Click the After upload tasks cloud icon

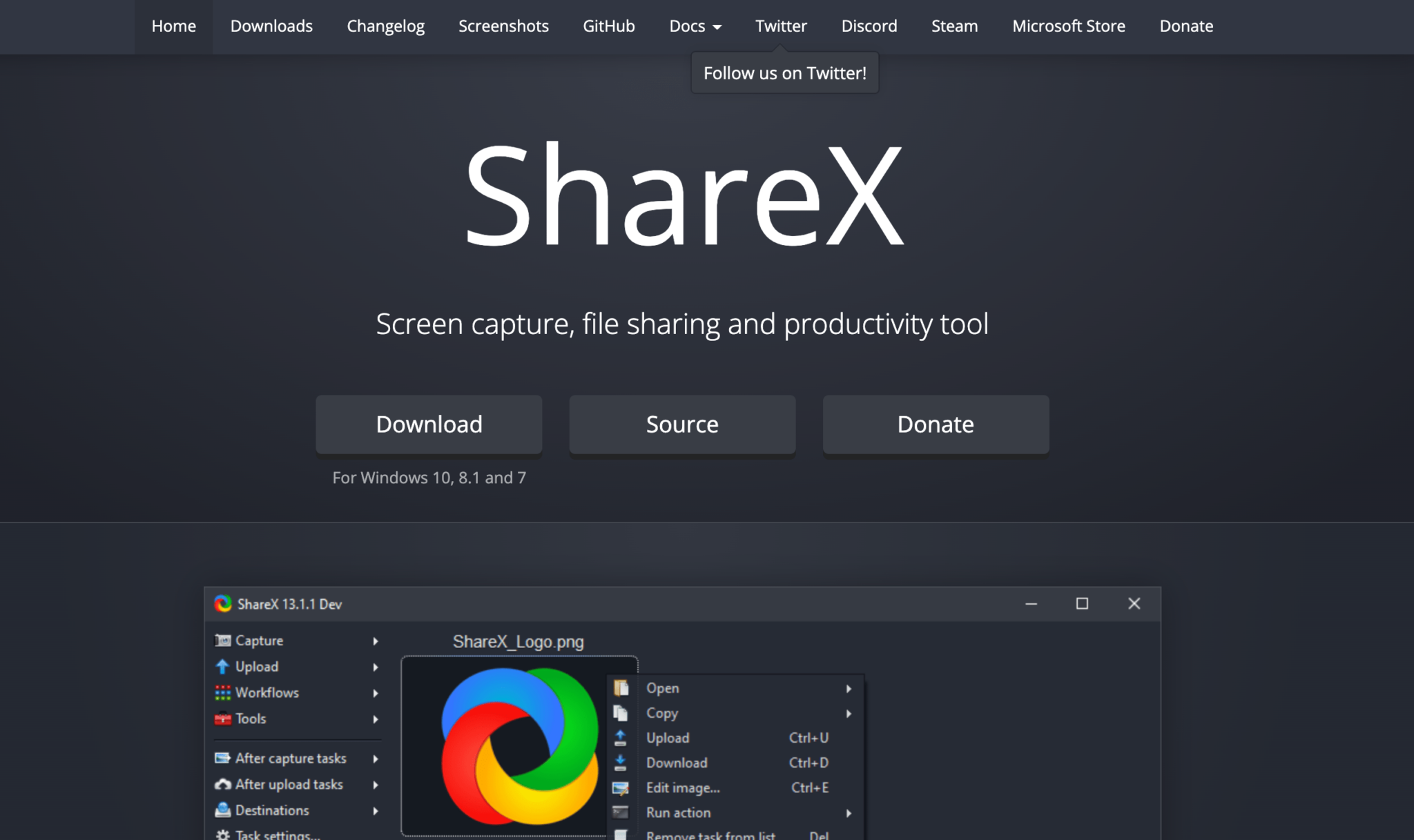[x=222, y=784]
